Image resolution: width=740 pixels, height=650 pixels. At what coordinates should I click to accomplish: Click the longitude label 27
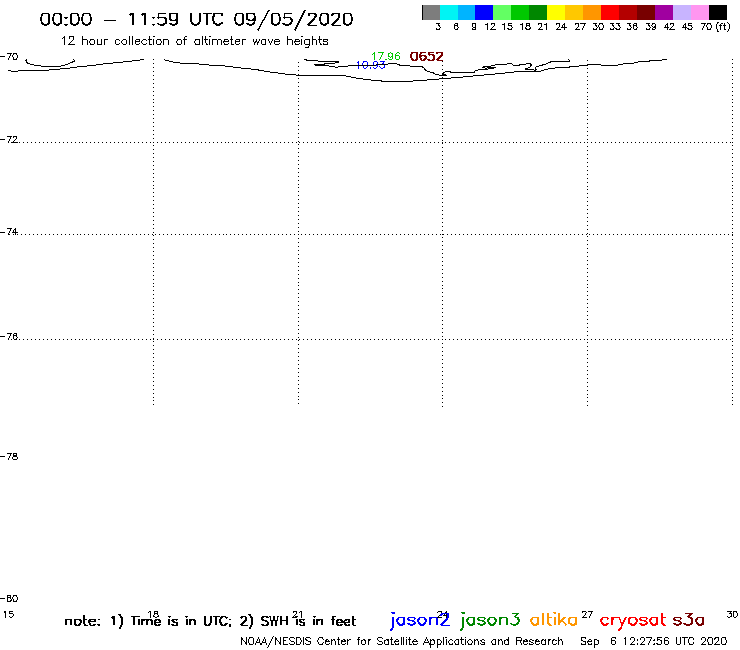(587, 614)
